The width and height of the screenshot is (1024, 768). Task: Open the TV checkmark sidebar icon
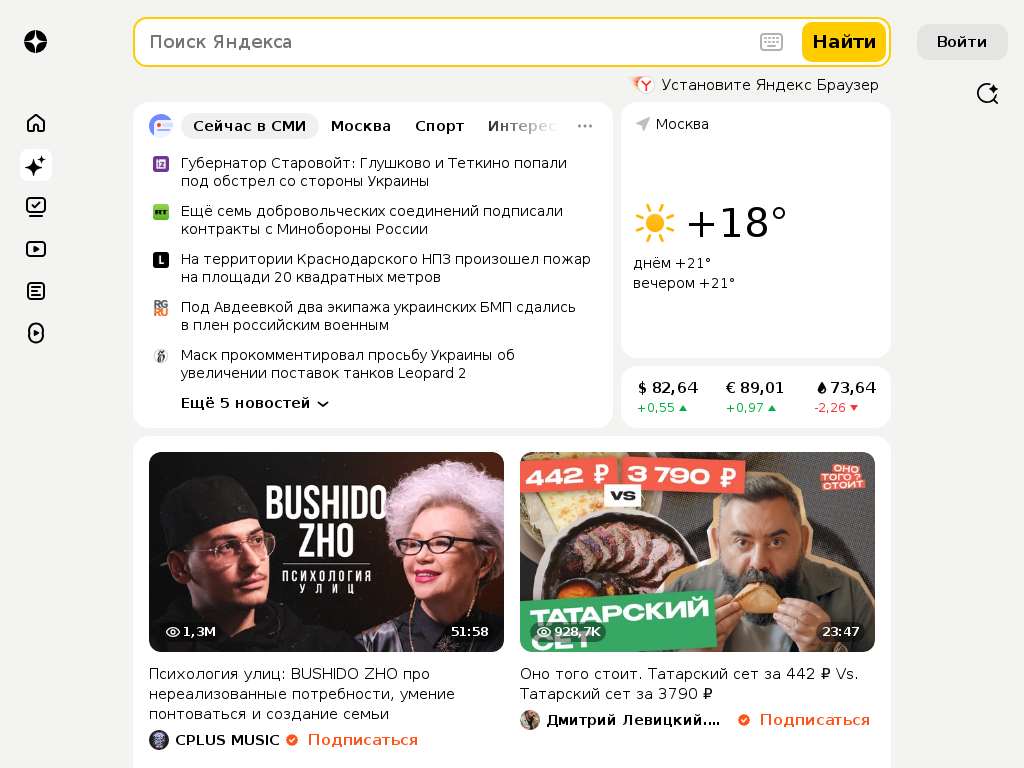click(x=36, y=207)
